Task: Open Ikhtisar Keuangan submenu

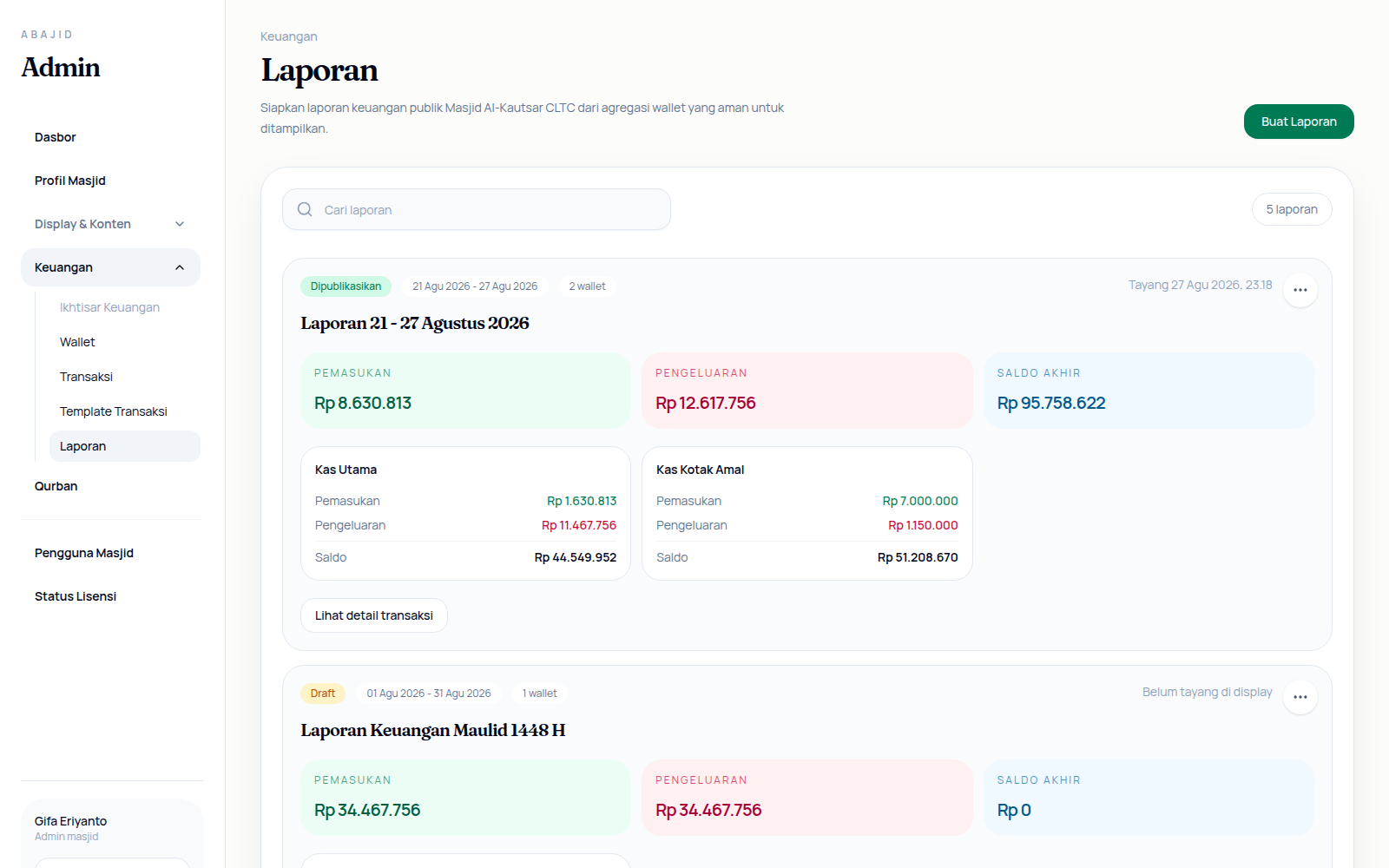Action: 125,307
